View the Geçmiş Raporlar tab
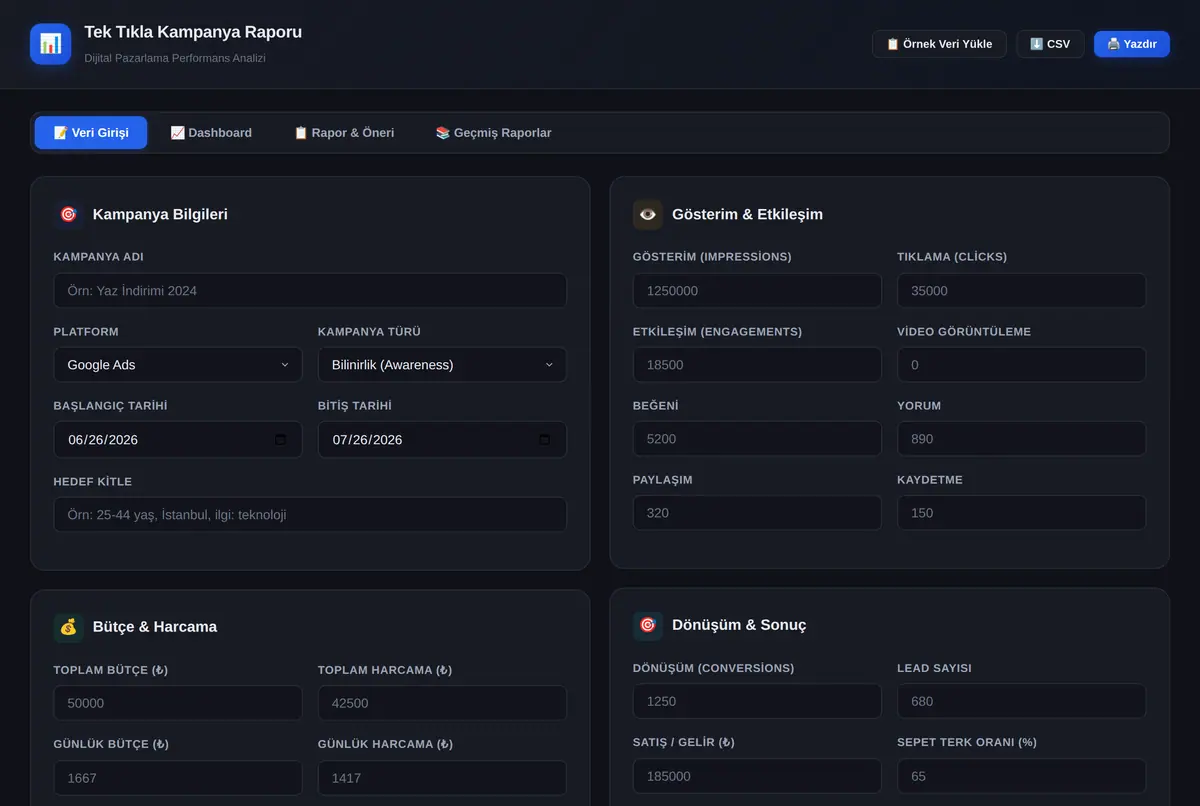The width and height of the screenshot is (1200, 806). click(x=493, y=133)
